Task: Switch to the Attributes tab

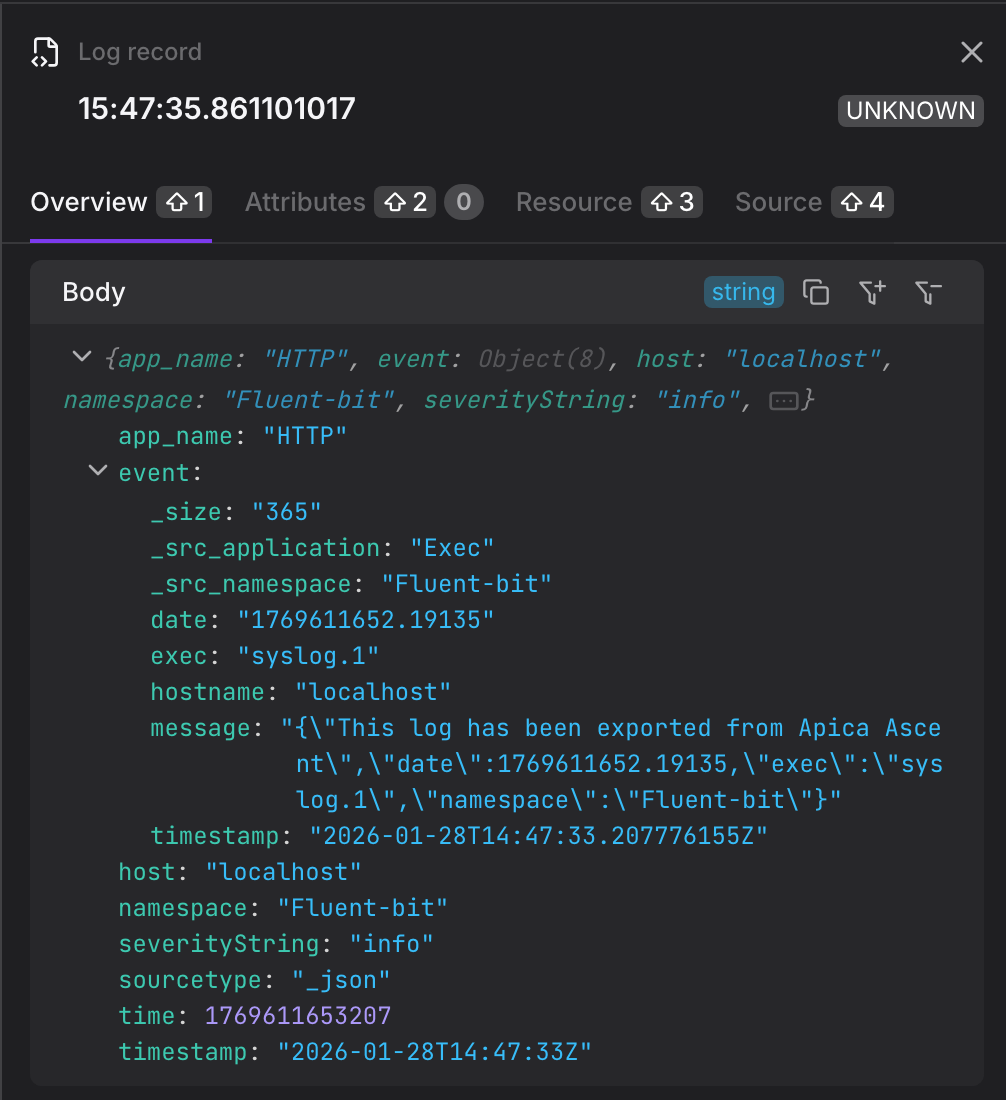Action: point(305,203)
